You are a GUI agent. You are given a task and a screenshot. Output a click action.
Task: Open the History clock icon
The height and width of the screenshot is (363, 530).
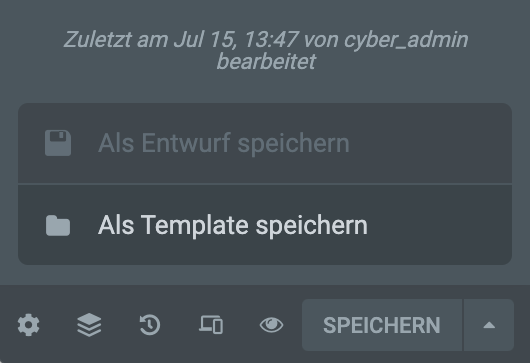coord(150,325)
